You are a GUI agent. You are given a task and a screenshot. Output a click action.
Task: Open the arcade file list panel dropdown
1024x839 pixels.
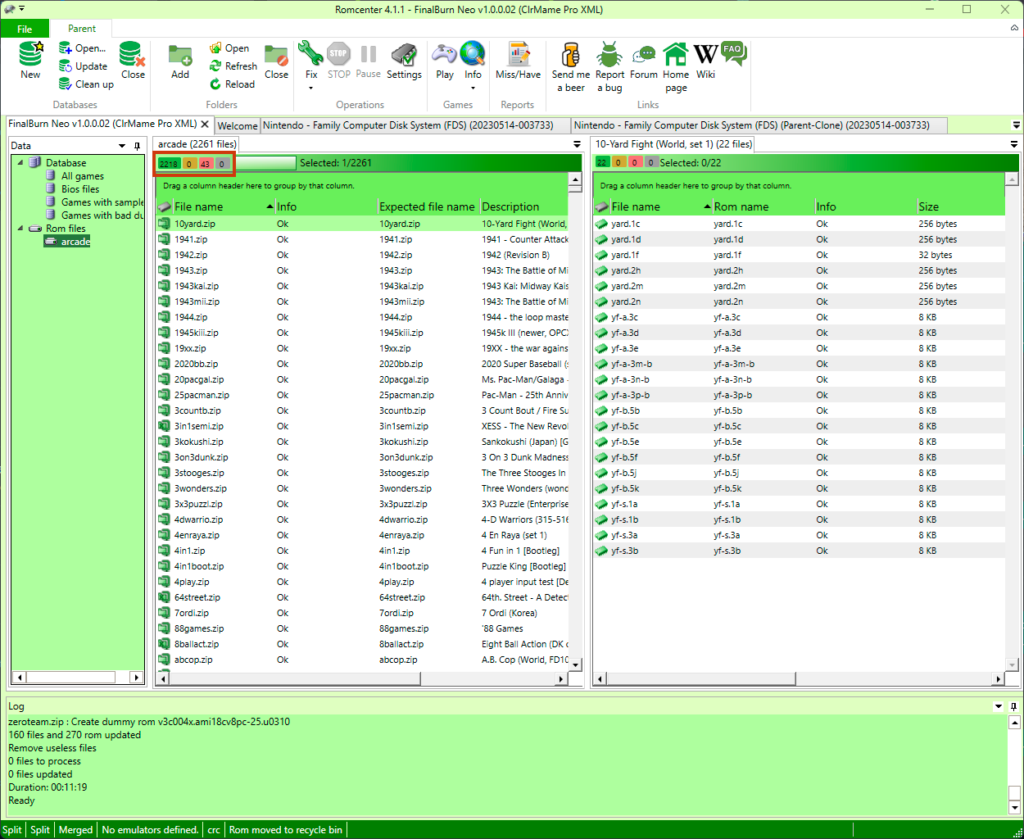[577, 144]
